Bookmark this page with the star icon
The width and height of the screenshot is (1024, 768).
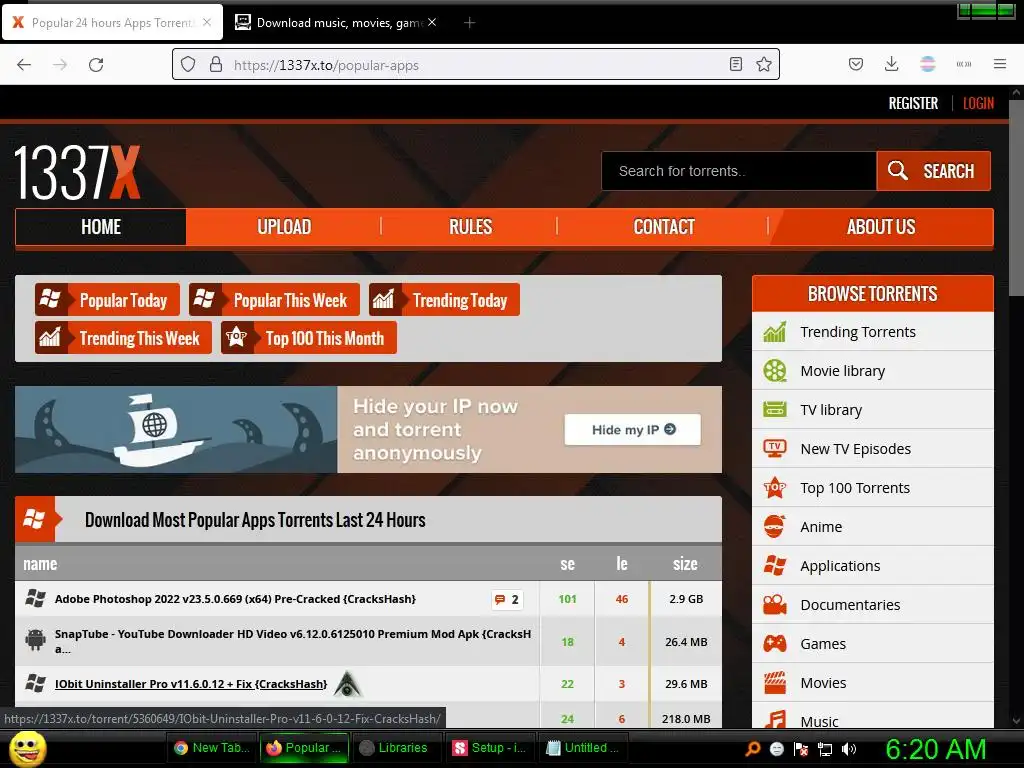[763, 64]
